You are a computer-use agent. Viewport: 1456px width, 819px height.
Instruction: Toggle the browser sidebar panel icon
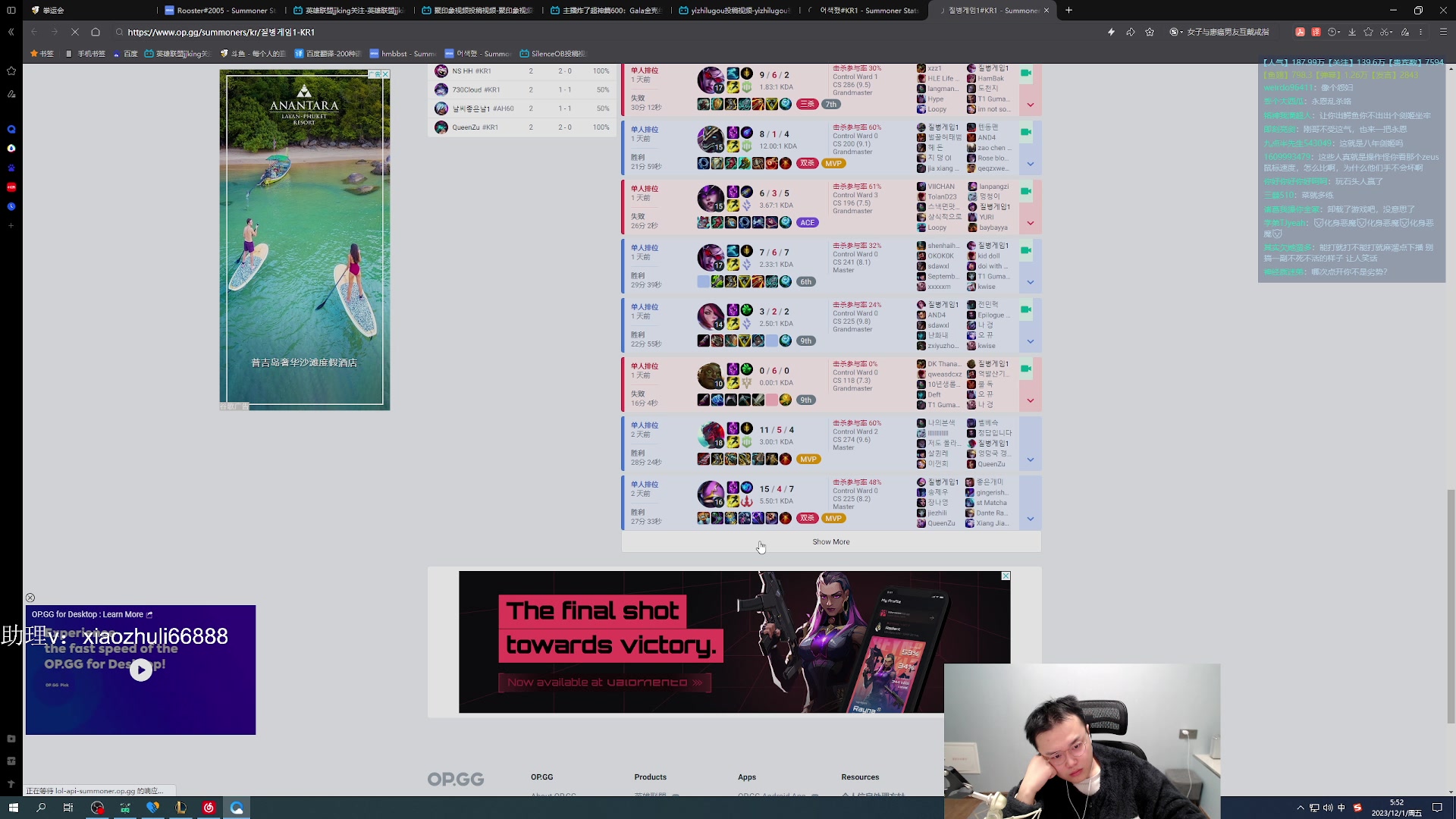[11, 11]
